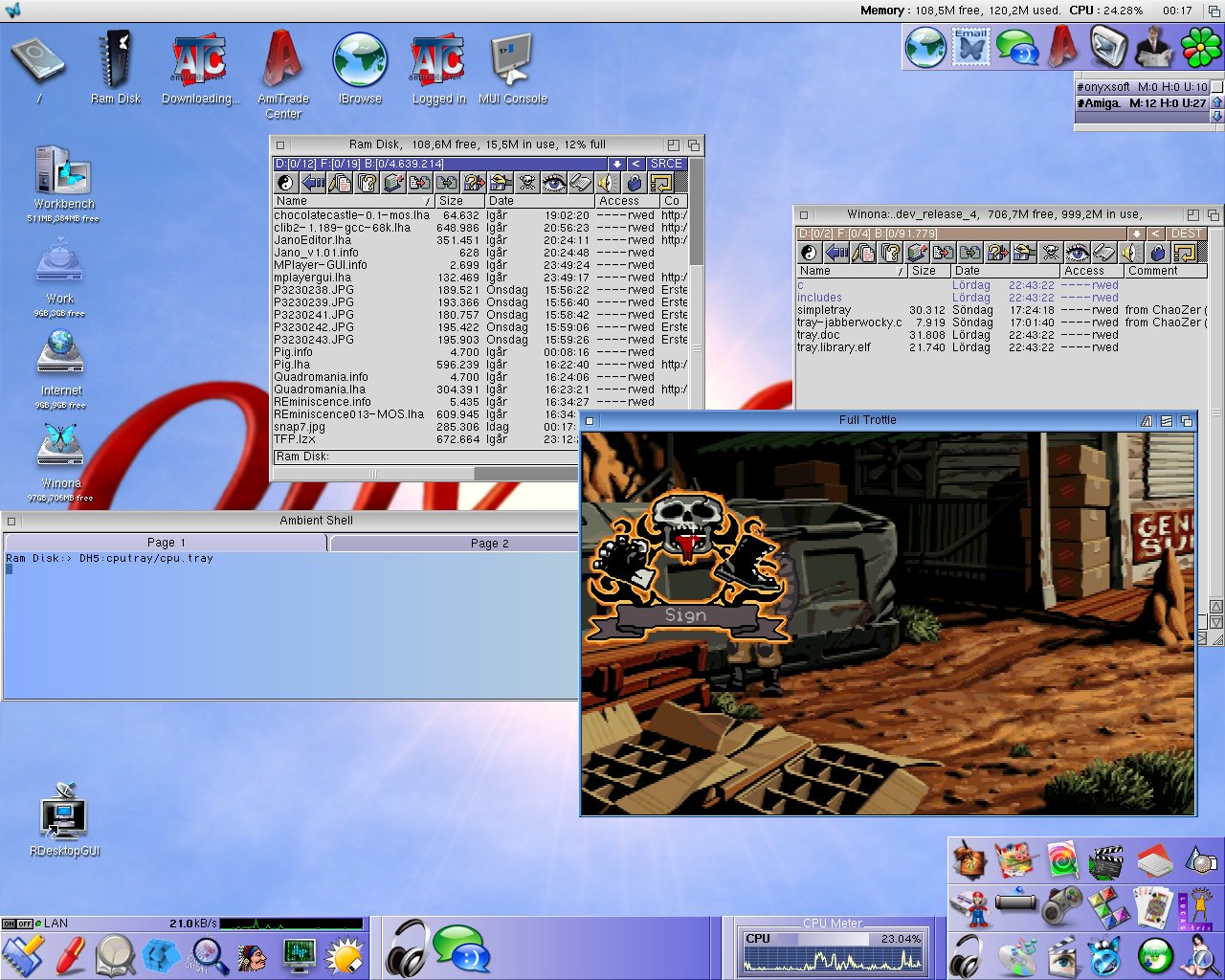Click the Comment column header in Winona window

(1166, 271)
